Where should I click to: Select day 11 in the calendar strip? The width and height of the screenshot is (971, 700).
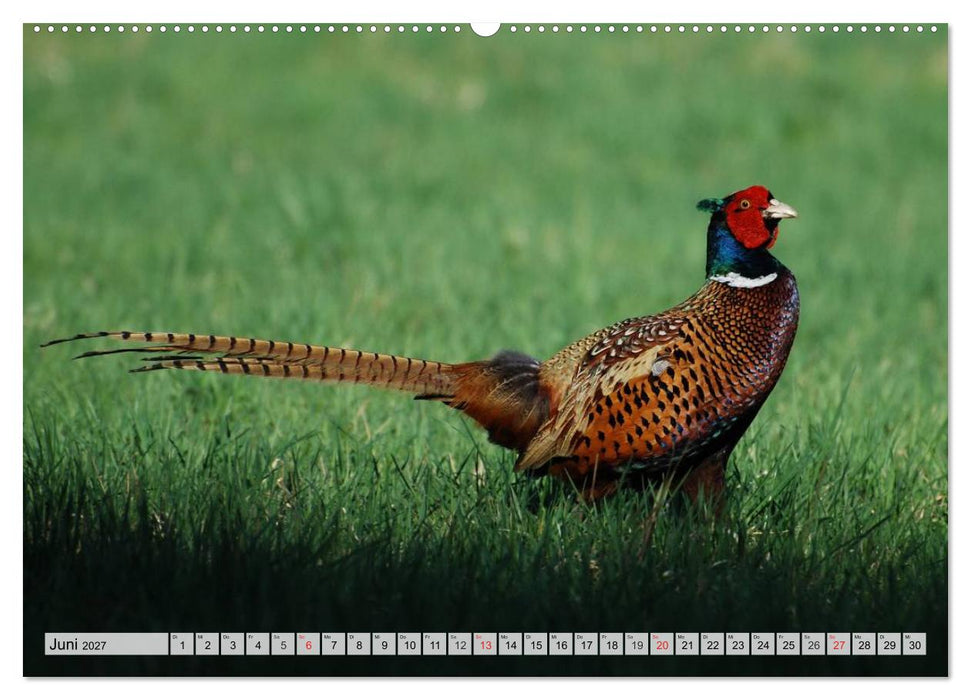(435, 644)
